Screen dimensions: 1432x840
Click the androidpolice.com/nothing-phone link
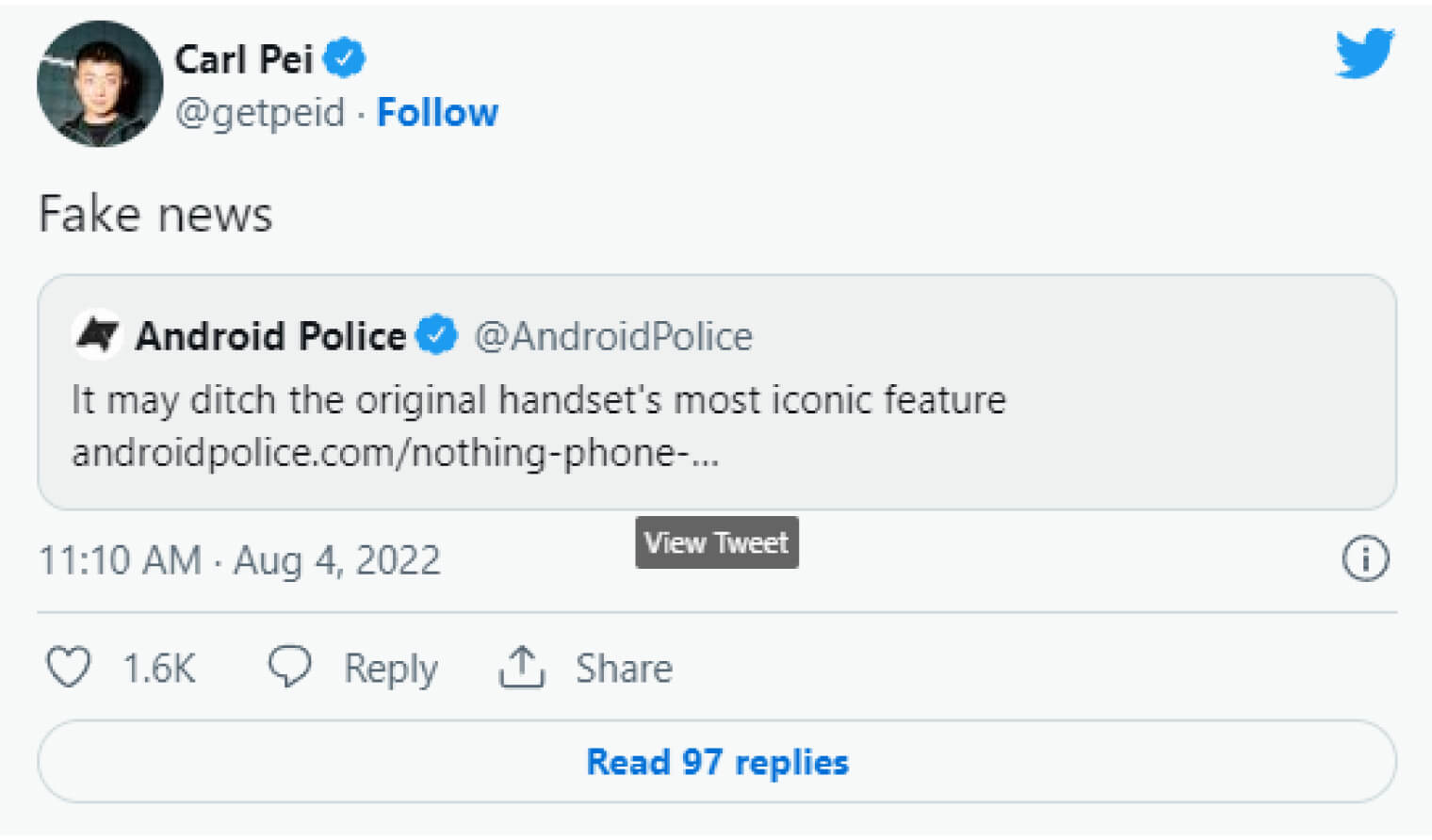[x=396, y=453]
